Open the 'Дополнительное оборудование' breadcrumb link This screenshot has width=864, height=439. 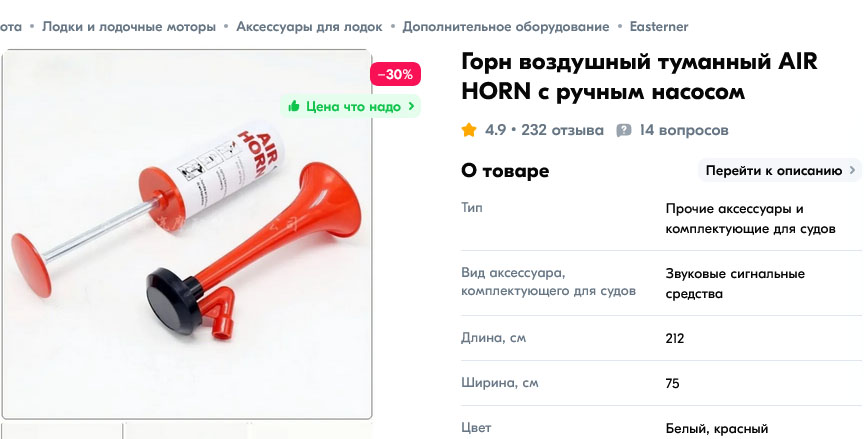[x=505, y=26]
